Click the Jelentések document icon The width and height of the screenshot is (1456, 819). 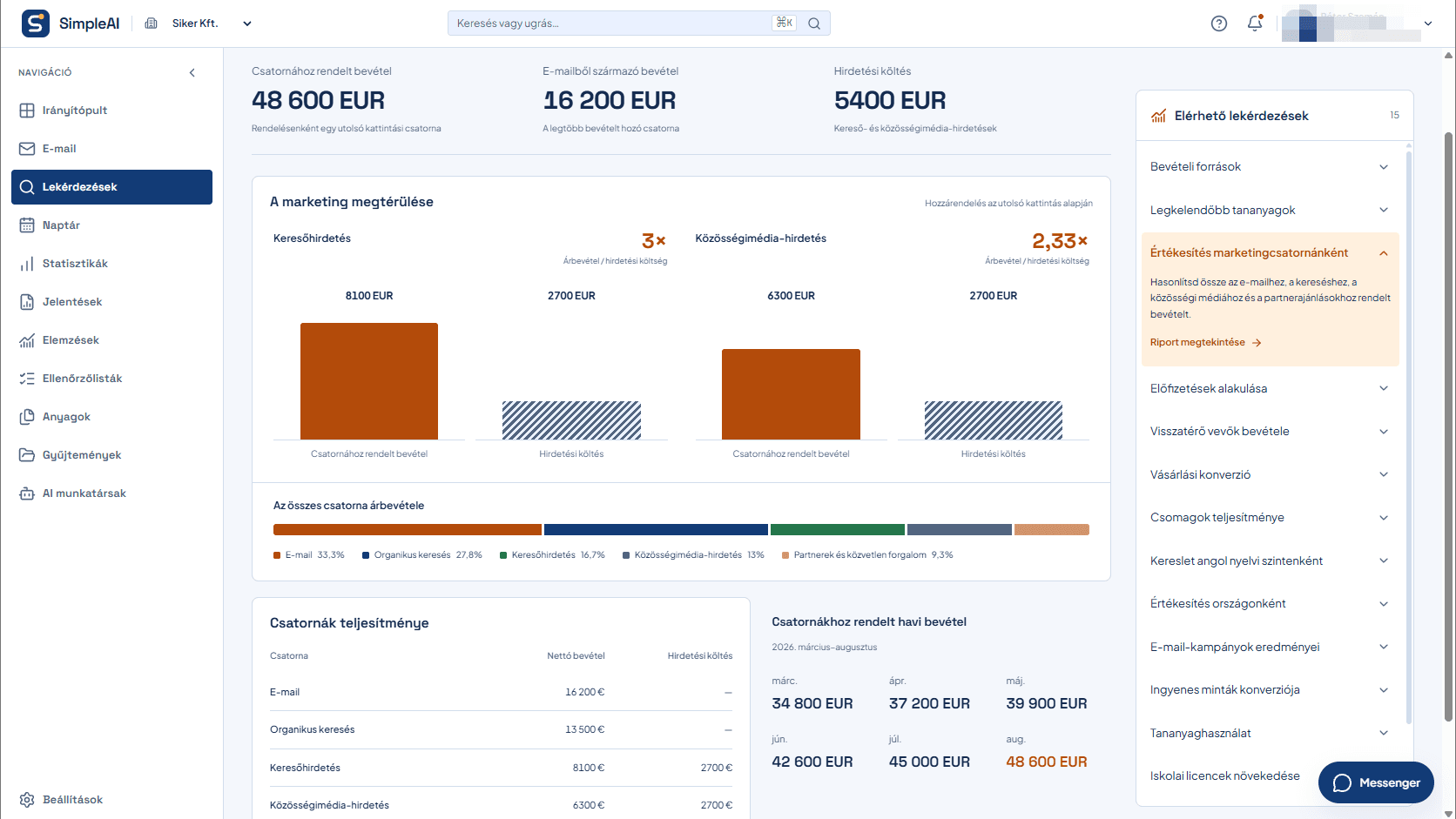(x=27, y=302)
